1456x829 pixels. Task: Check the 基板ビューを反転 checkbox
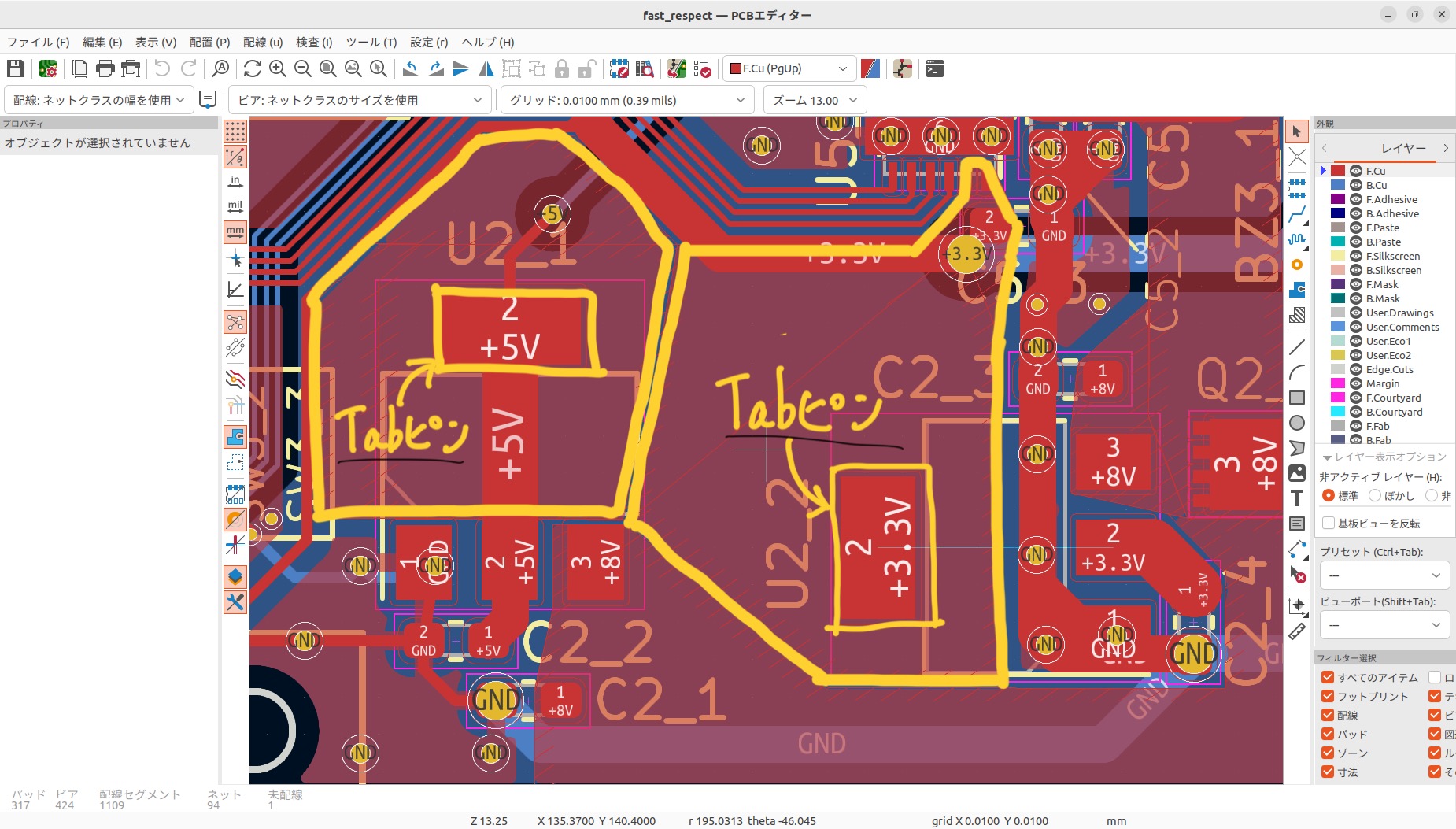click(x=1329, y=524)
